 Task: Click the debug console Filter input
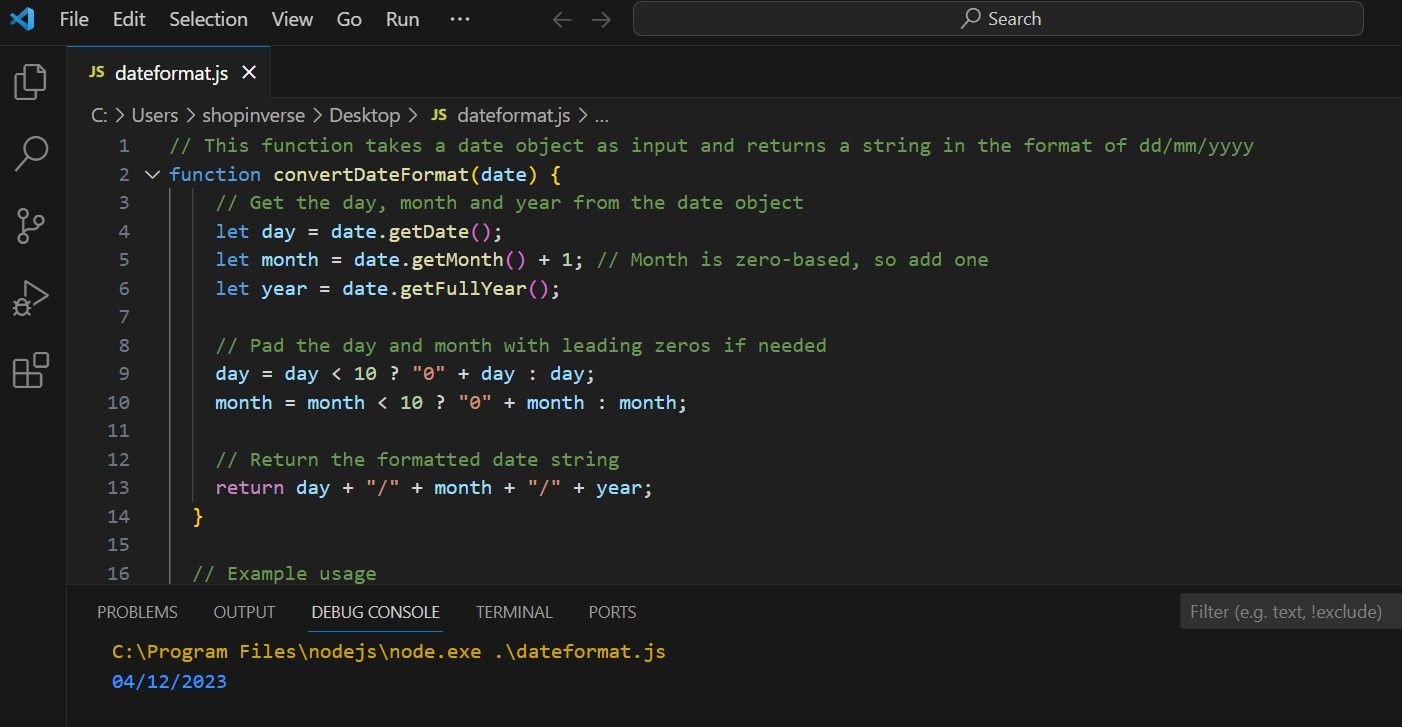1291,612
